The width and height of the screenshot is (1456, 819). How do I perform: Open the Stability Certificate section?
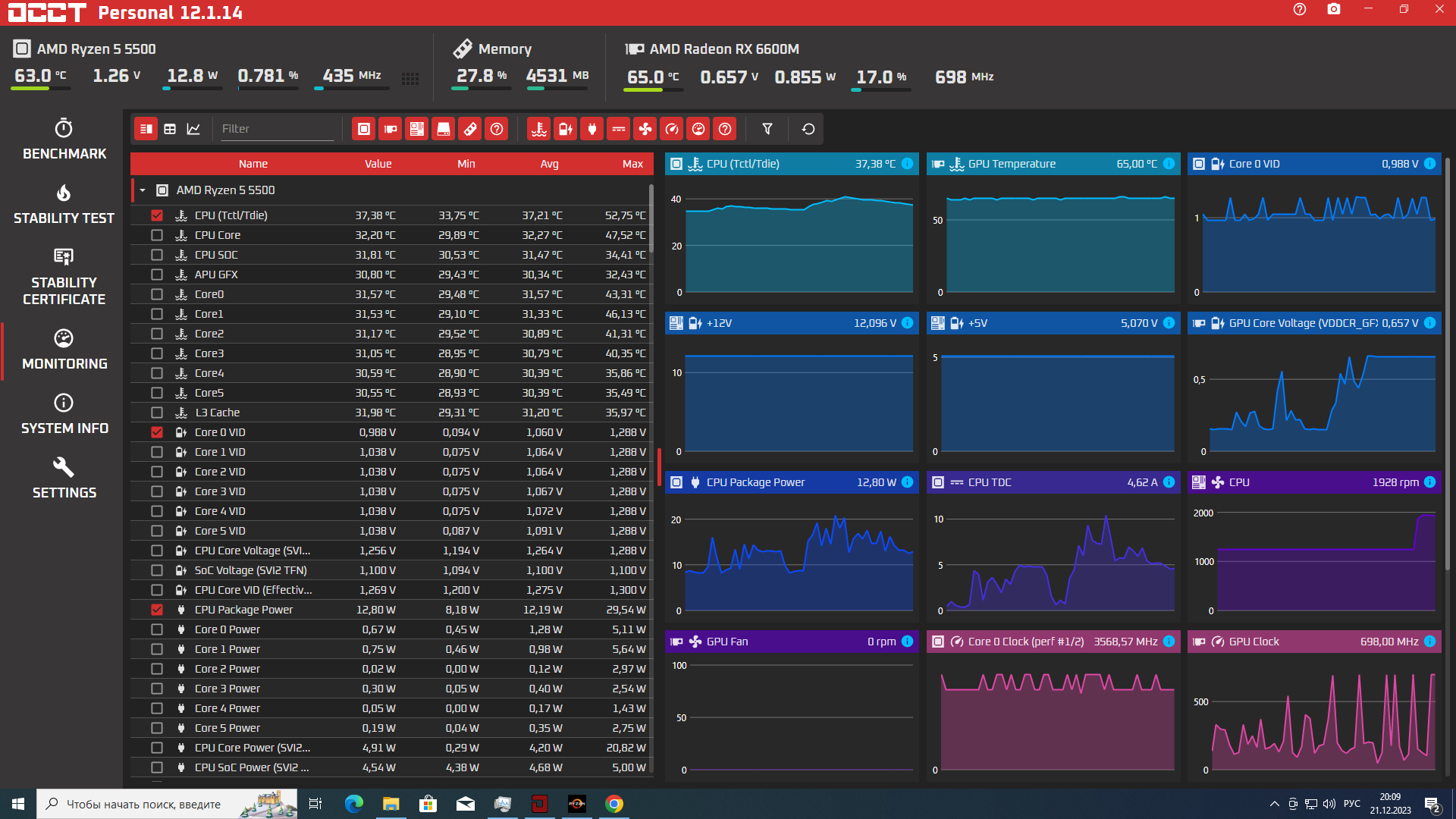point(64,277)
